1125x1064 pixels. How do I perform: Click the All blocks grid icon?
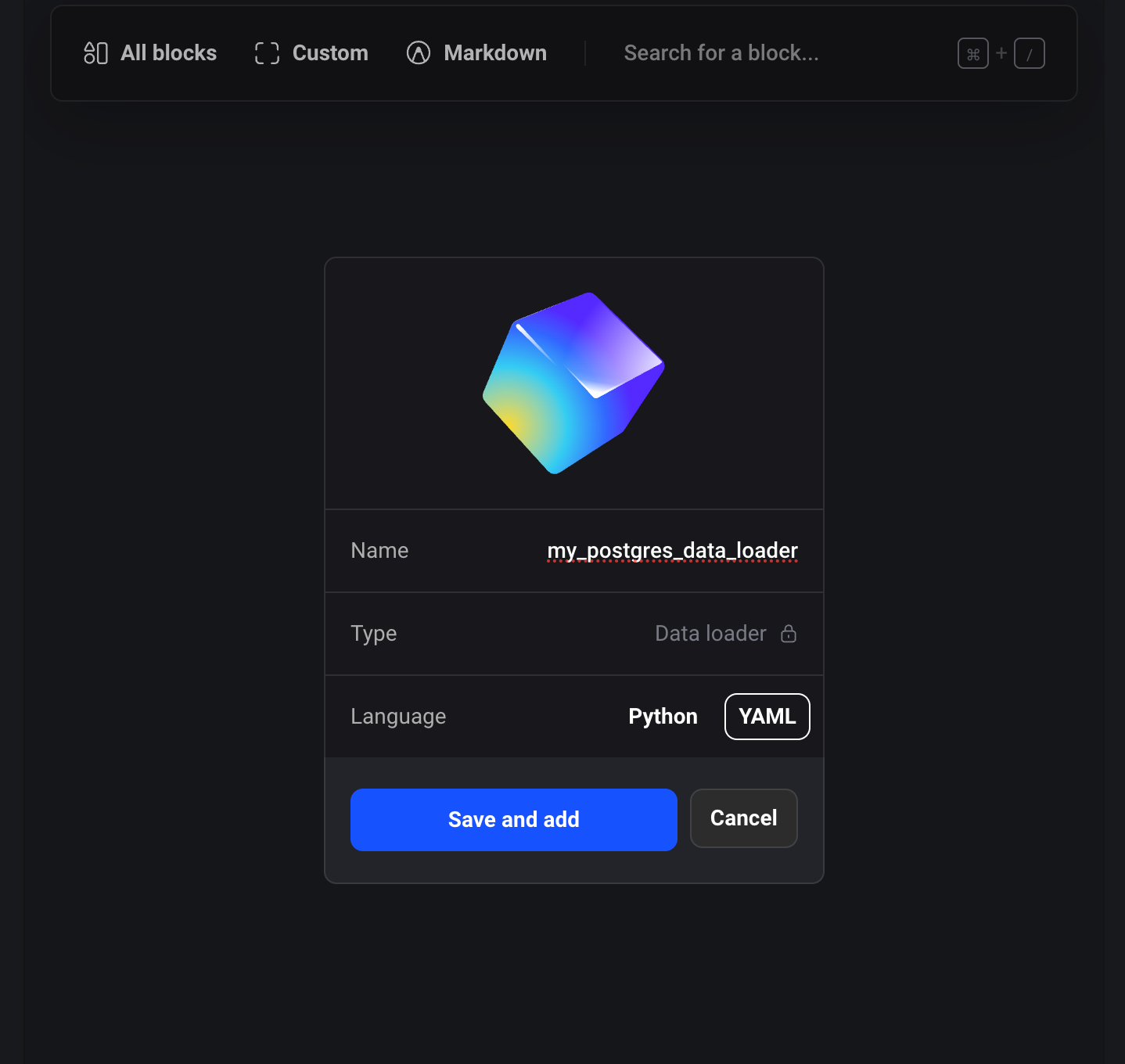click(x=95, y=52)
